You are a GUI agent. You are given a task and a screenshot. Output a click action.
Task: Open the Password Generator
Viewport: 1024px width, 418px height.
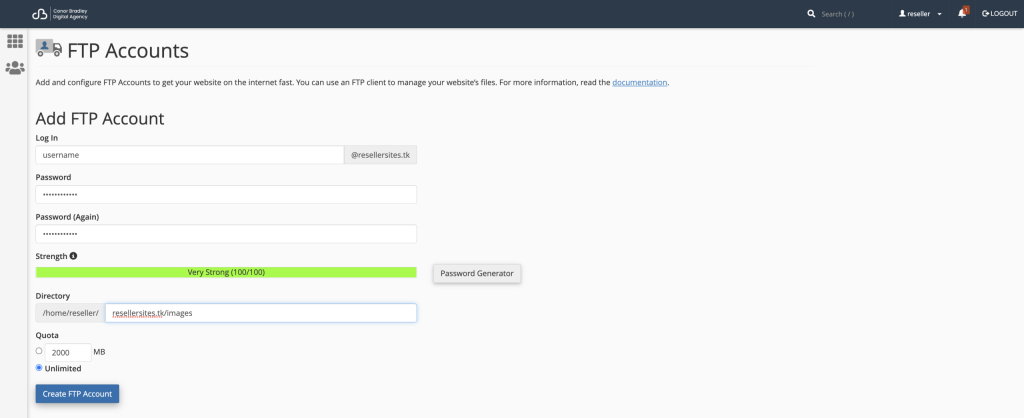pos(477,273)
